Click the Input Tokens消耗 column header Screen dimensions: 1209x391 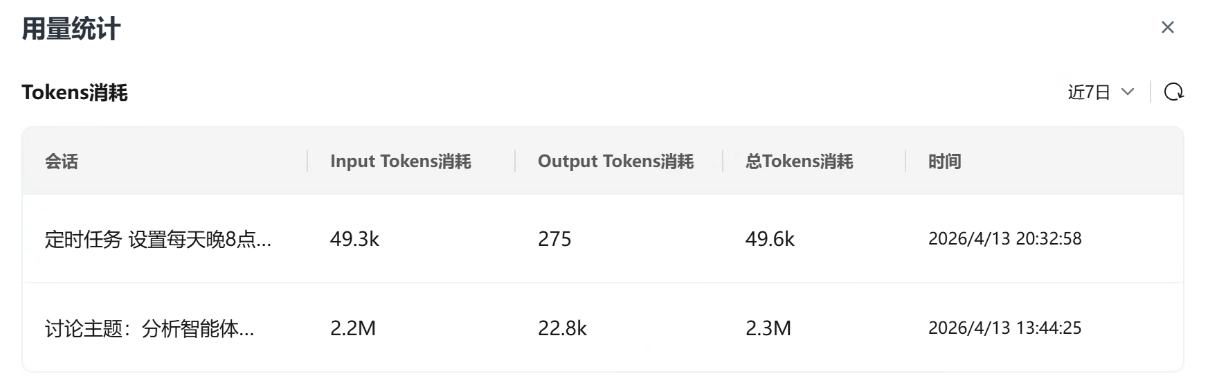tap(401, 162)
